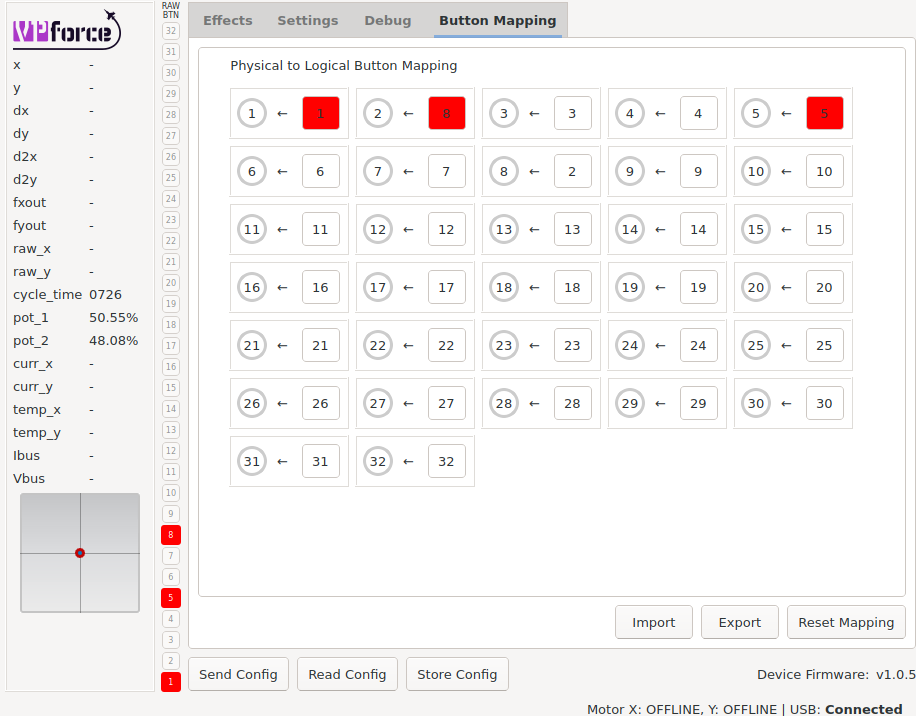
Task: Switch to the Debug tab
Action: [x=388, y=20]
